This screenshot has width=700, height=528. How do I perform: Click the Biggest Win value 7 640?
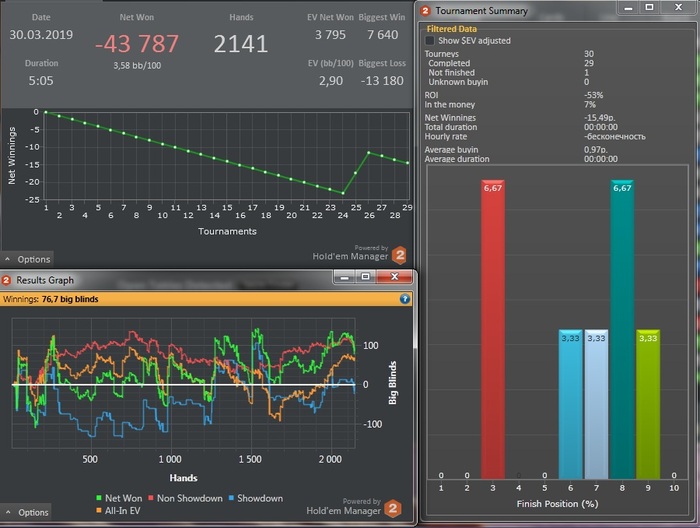point(383,35)
